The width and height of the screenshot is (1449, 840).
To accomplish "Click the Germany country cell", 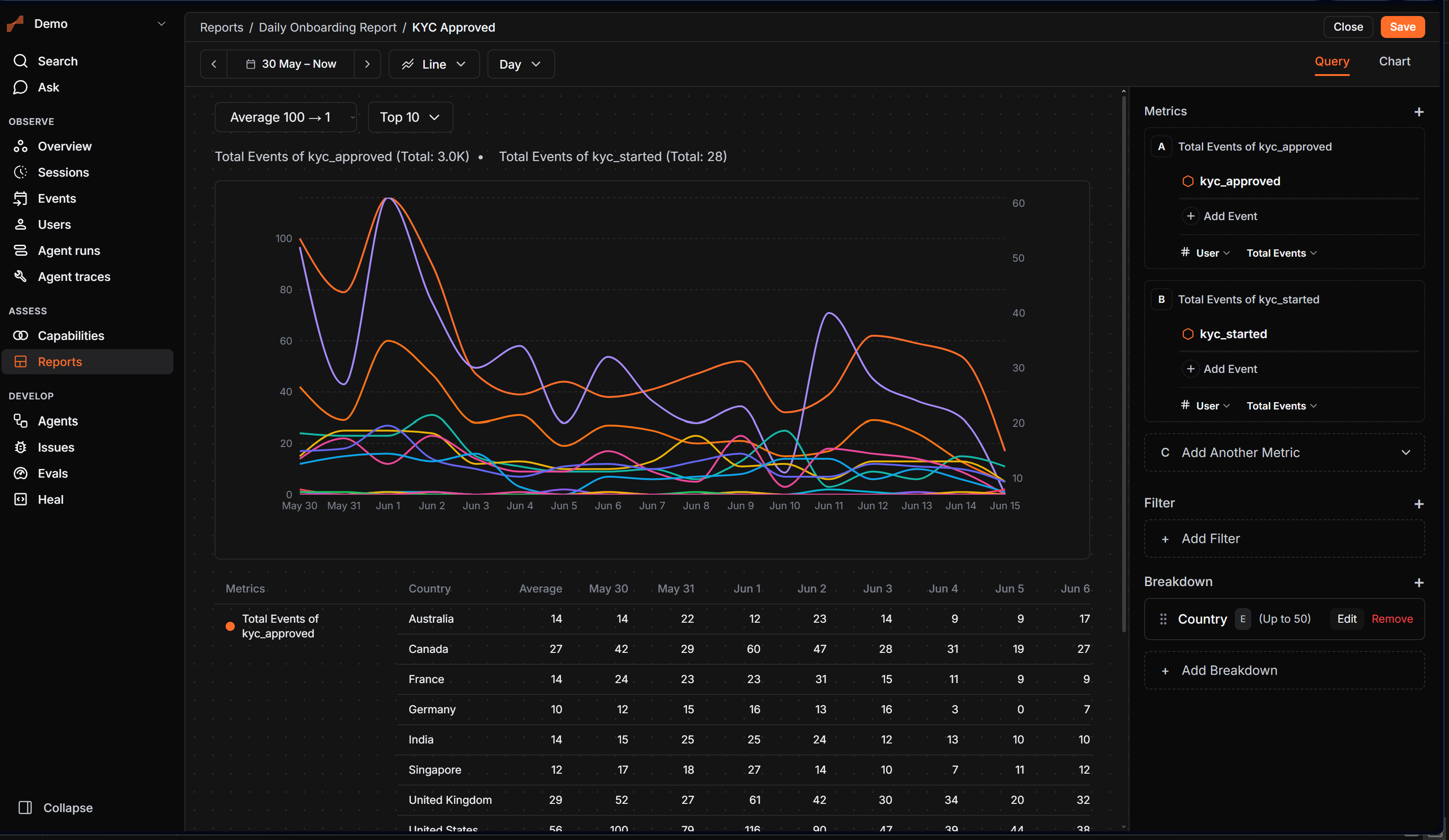I will (x=432, y=710).
